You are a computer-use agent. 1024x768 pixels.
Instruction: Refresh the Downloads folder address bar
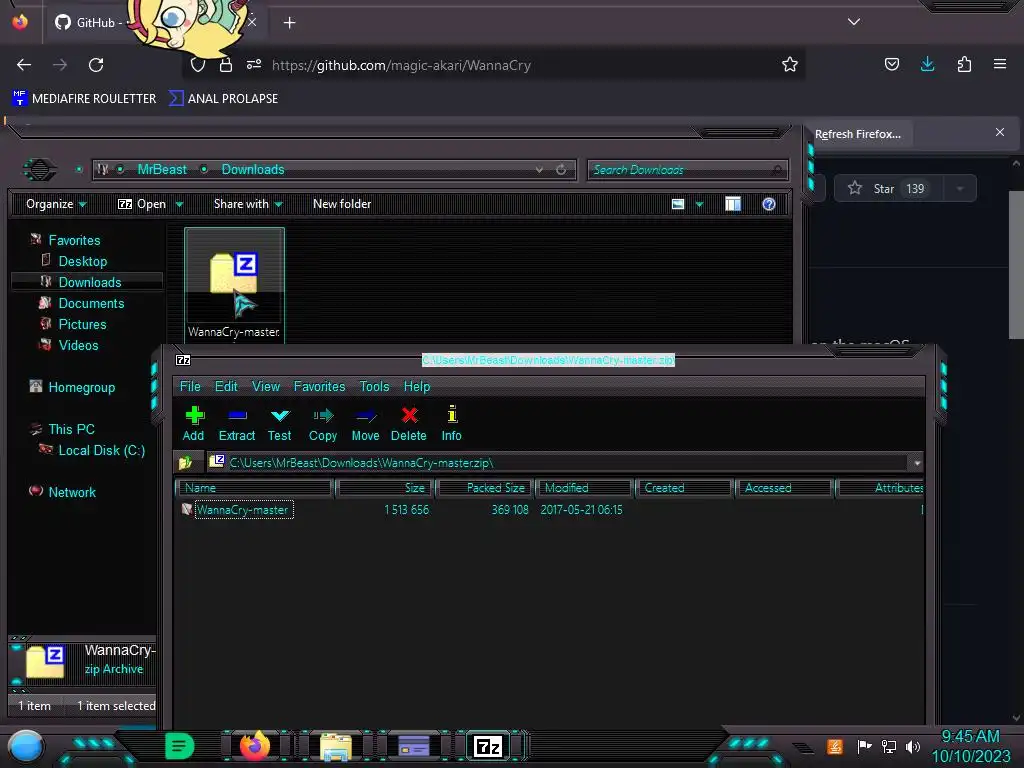tap(561, 170)
